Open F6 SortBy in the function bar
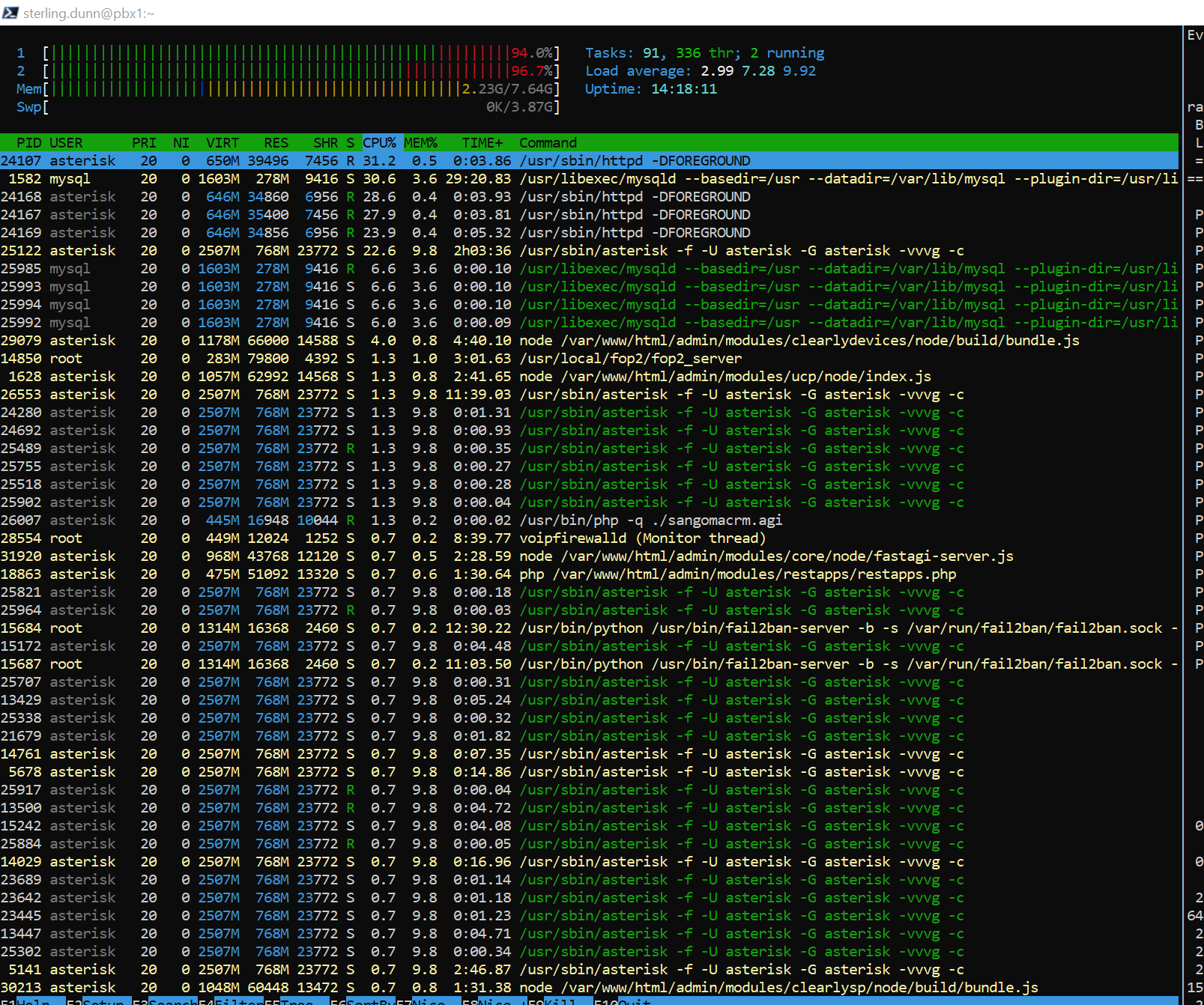 [363, 1001]
